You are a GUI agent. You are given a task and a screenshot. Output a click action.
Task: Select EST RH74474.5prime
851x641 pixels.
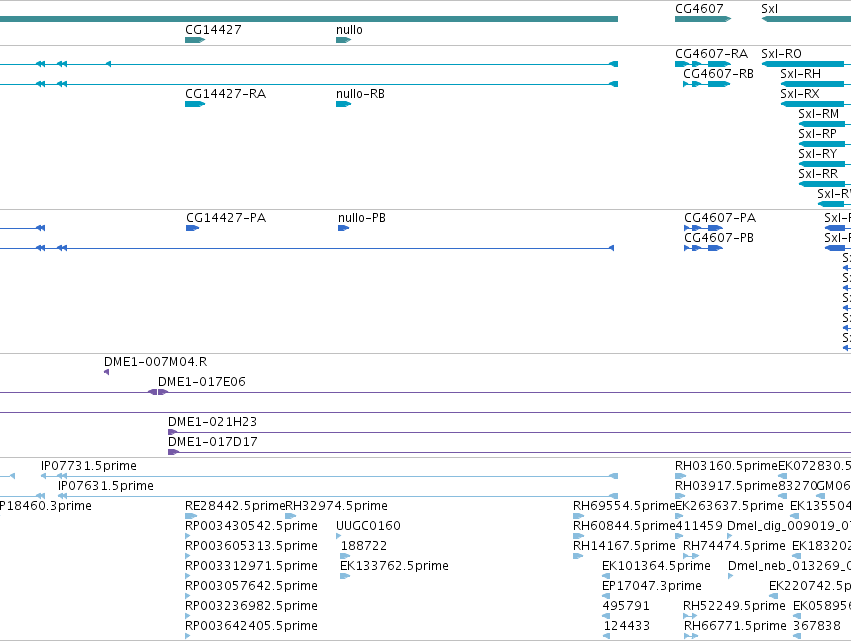click(x=734, y=547)
